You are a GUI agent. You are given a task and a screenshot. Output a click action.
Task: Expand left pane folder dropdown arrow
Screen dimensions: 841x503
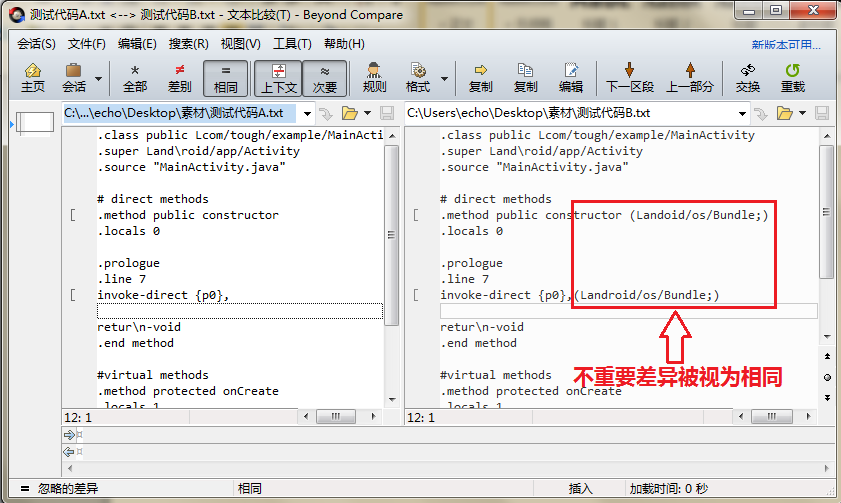[367, 113]
